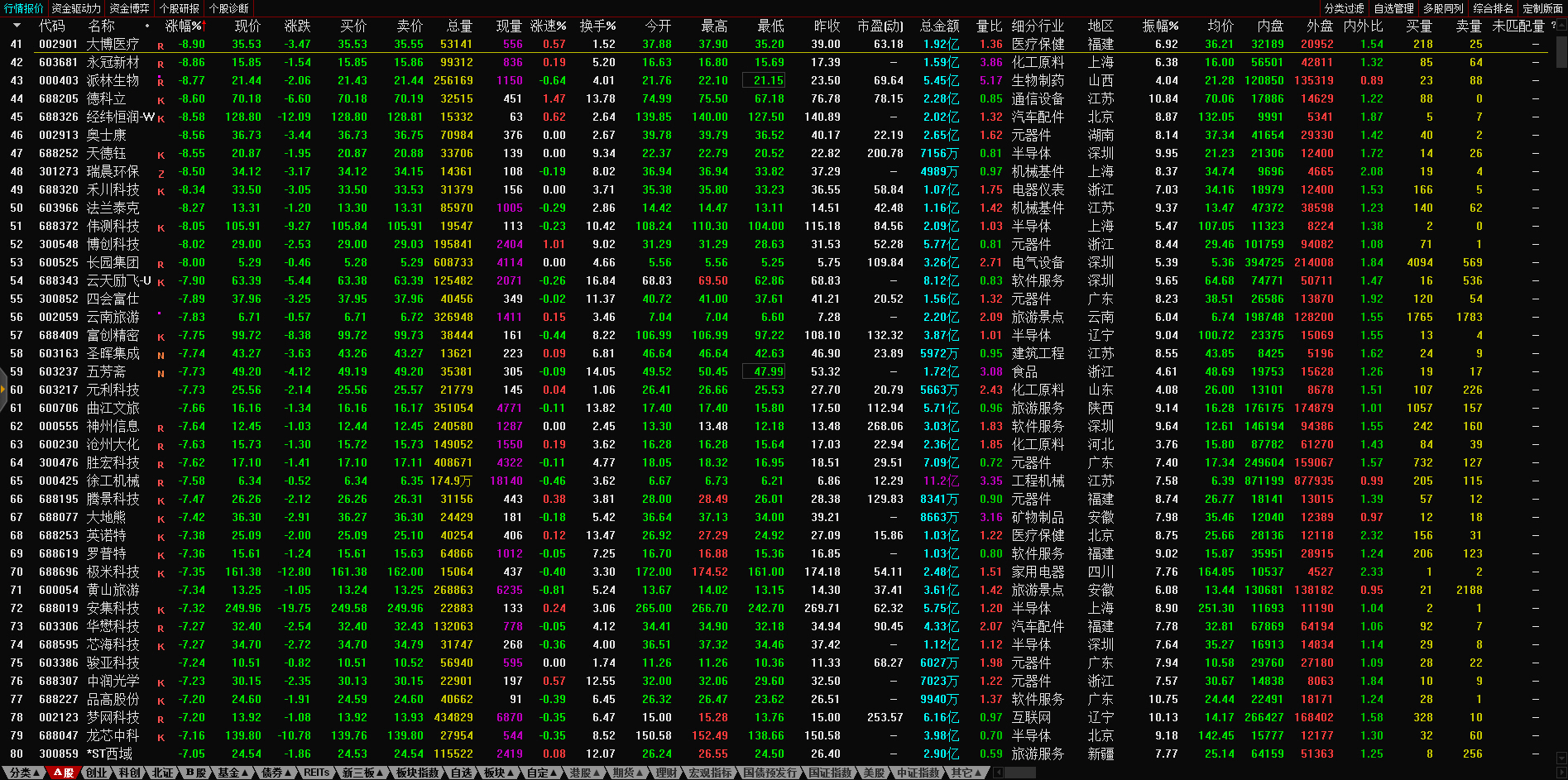Viewport: 1568px width, 780px height.
Task: Click the left arrow beside bottom tab bar
Action: coord(999,773)
